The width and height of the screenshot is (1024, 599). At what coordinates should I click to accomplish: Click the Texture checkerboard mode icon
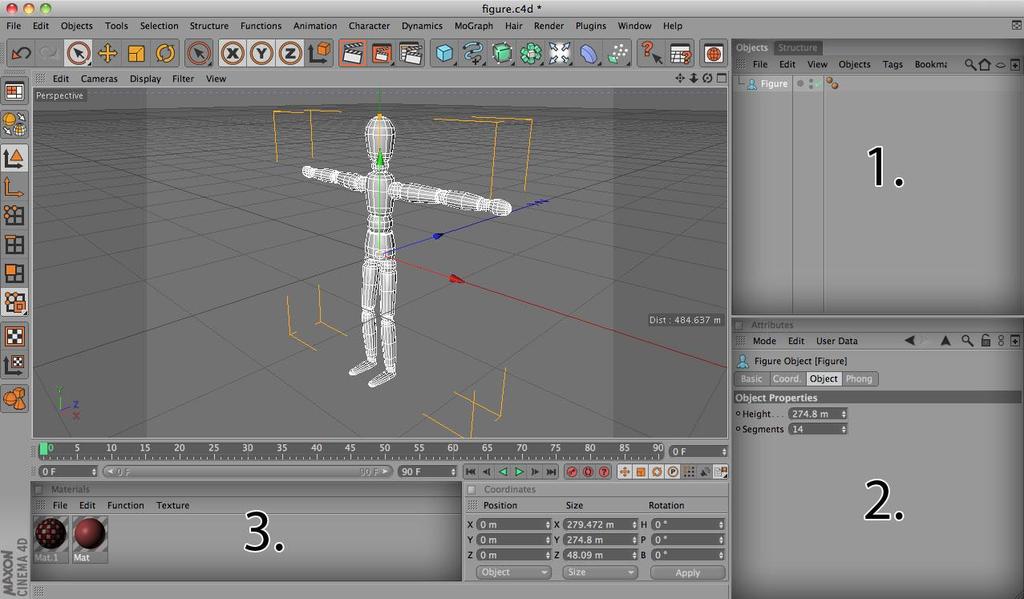[14, 336]
